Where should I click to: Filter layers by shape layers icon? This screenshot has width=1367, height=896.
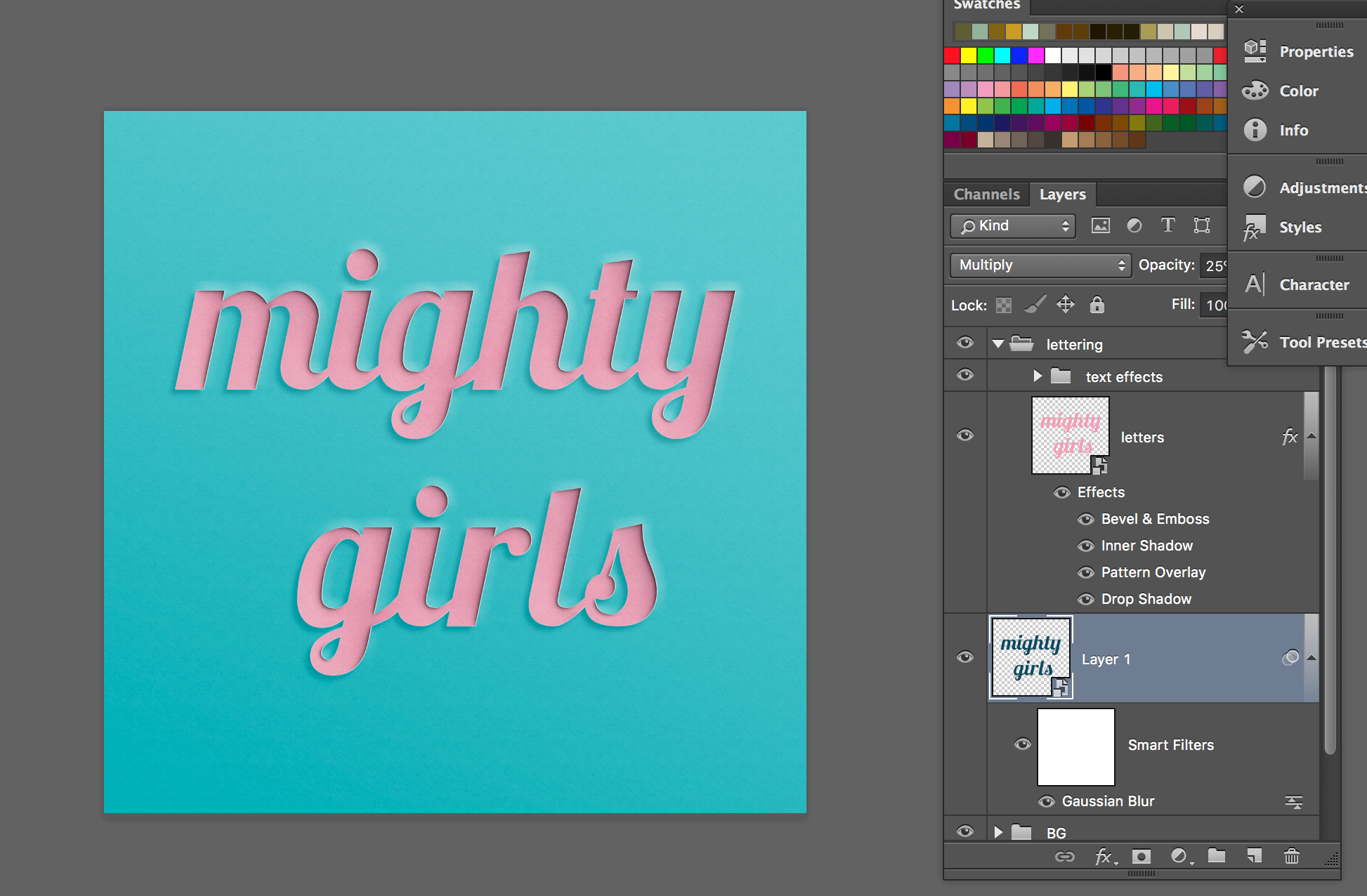pyautogui.click(x=1202, y=225)
